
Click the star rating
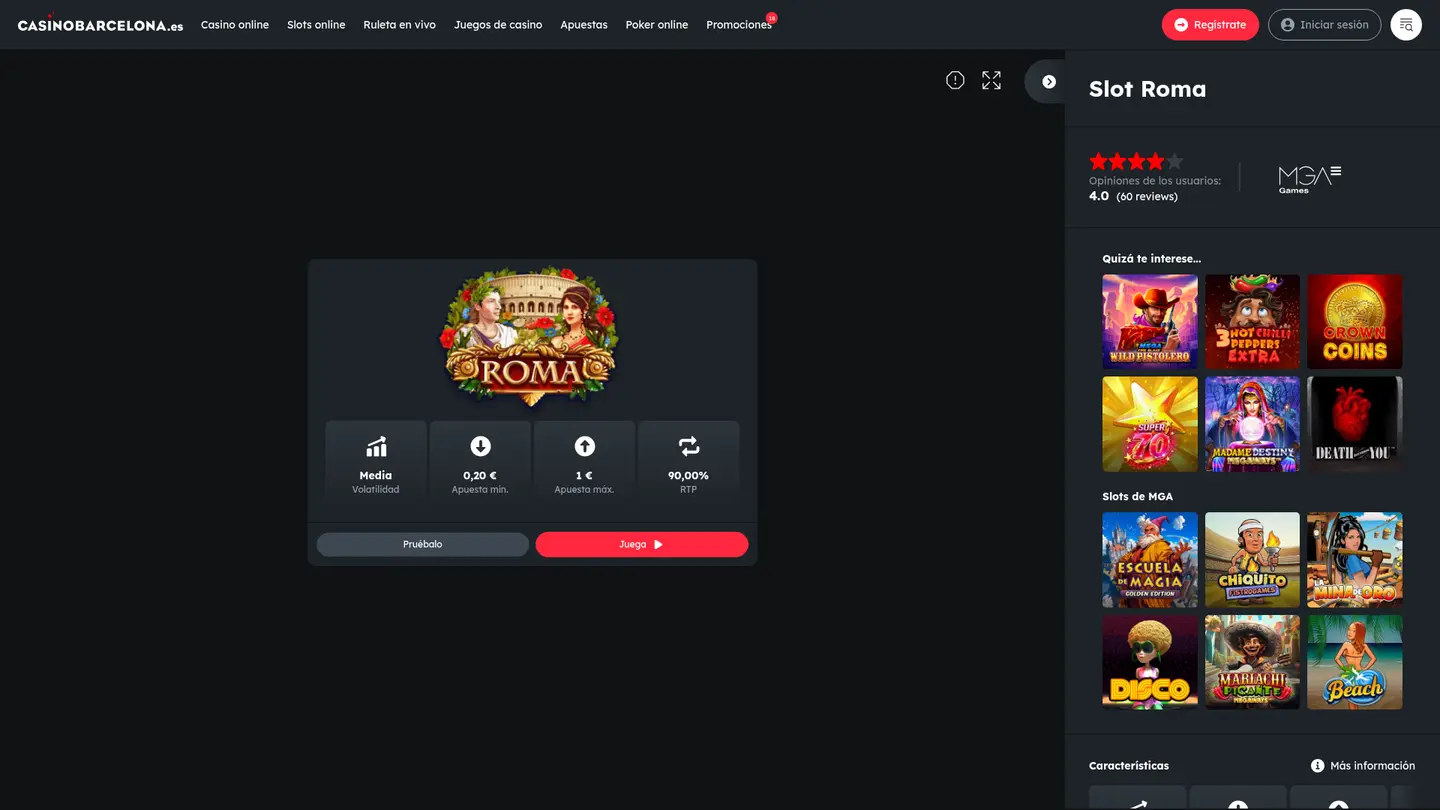pos(1136,161)
